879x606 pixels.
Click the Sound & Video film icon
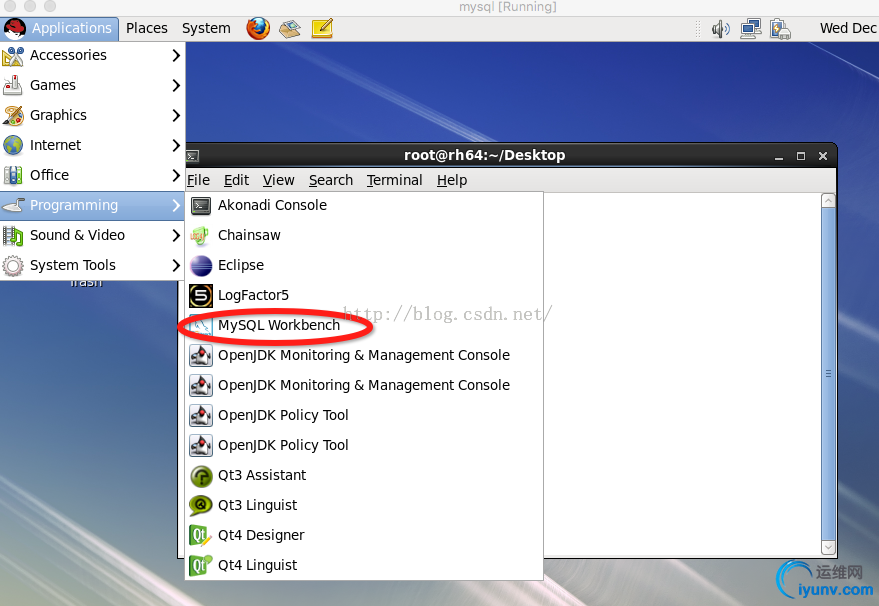coord(13,235)
